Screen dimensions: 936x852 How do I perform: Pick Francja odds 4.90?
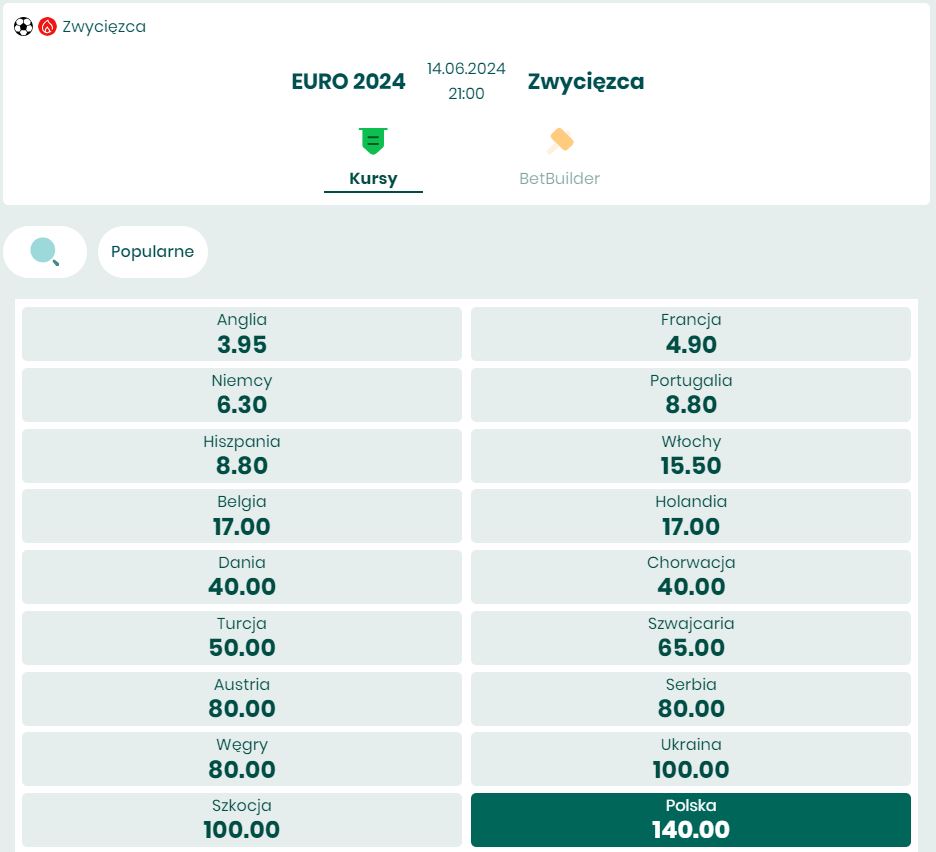coord(691,334)
